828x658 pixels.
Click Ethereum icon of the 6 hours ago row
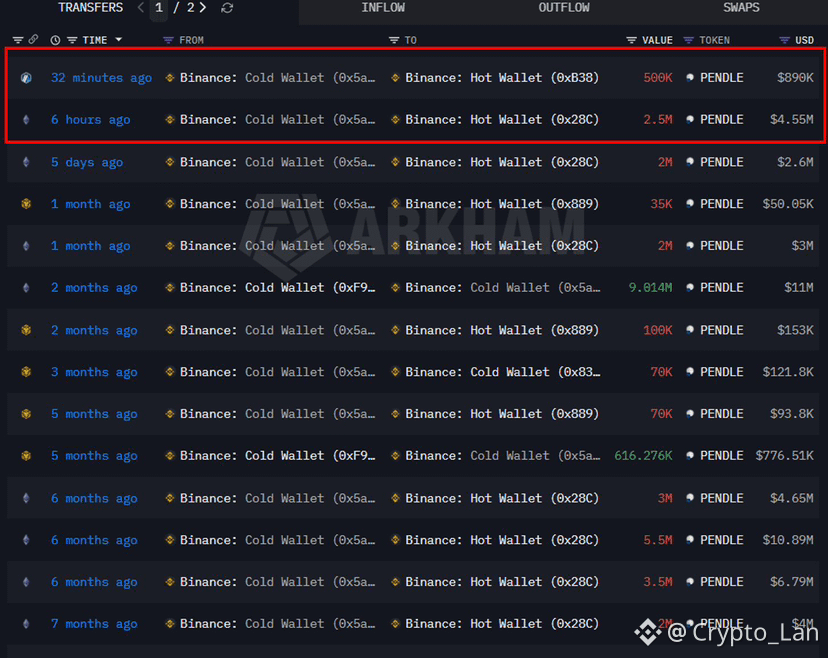pos(26,120)
